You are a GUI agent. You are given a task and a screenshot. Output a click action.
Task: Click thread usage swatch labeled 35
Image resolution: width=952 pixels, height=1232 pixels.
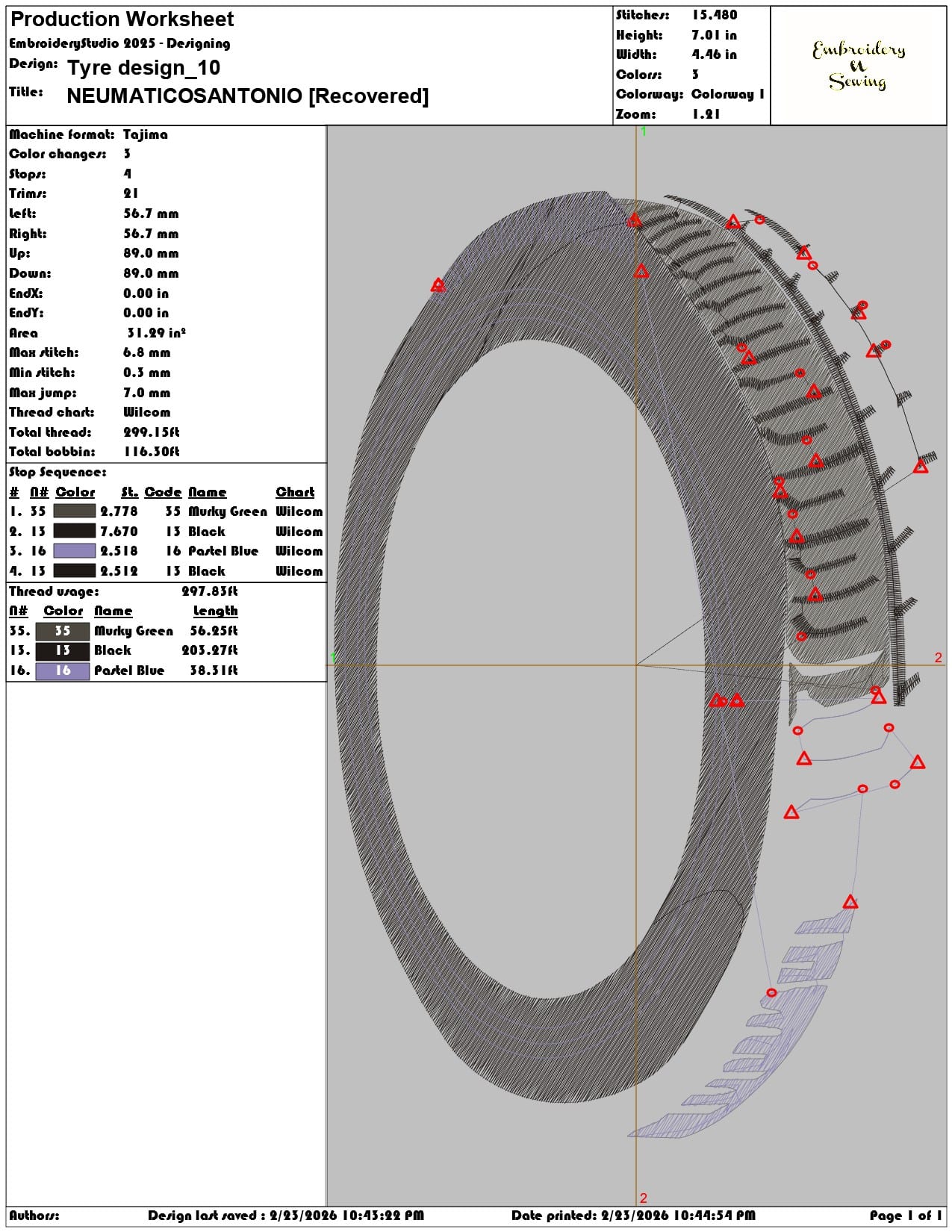coord(62,631)
